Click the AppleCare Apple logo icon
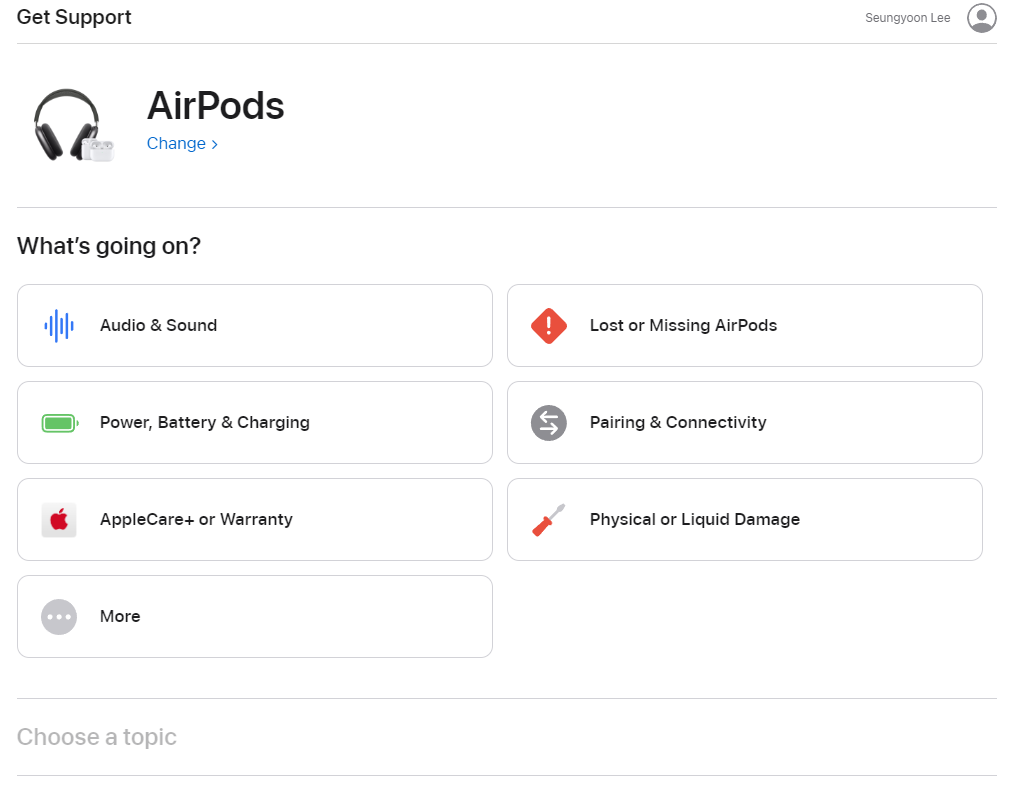 [59, 519]
